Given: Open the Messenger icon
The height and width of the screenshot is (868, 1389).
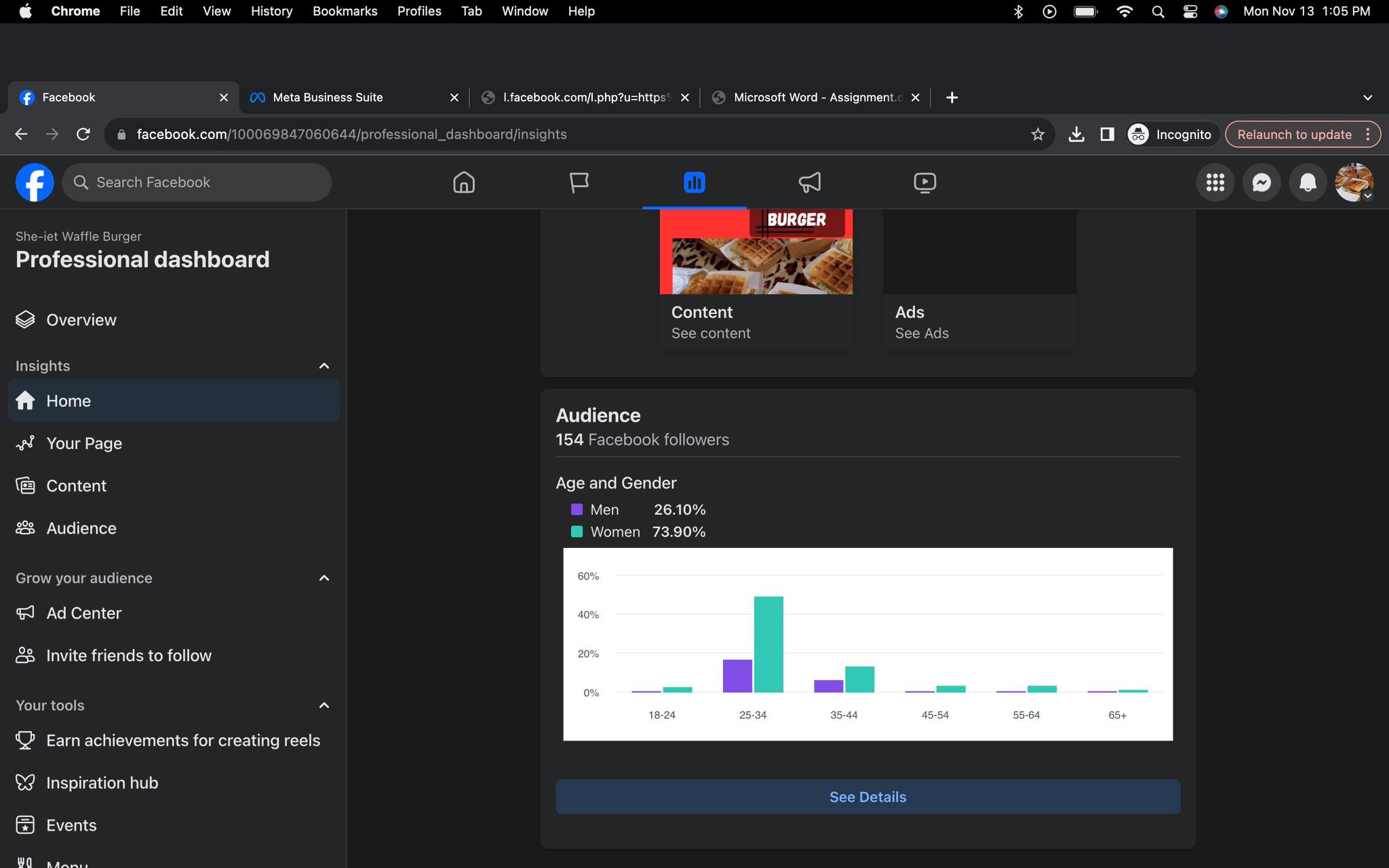Looking at the screenshot, I should point(1261,182).
